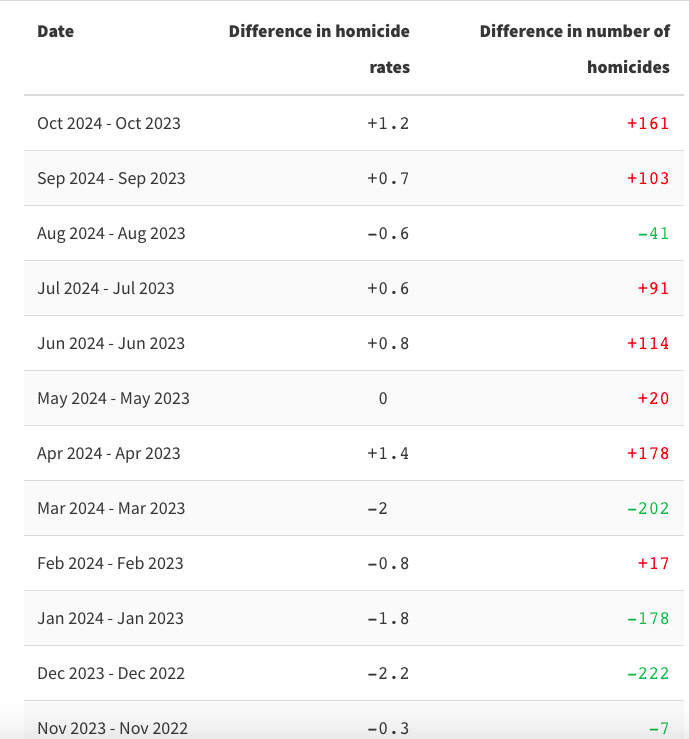Click the +178 value for April
Image resolution: width=689 pixels, height=739 pixels.
[648, 453]
